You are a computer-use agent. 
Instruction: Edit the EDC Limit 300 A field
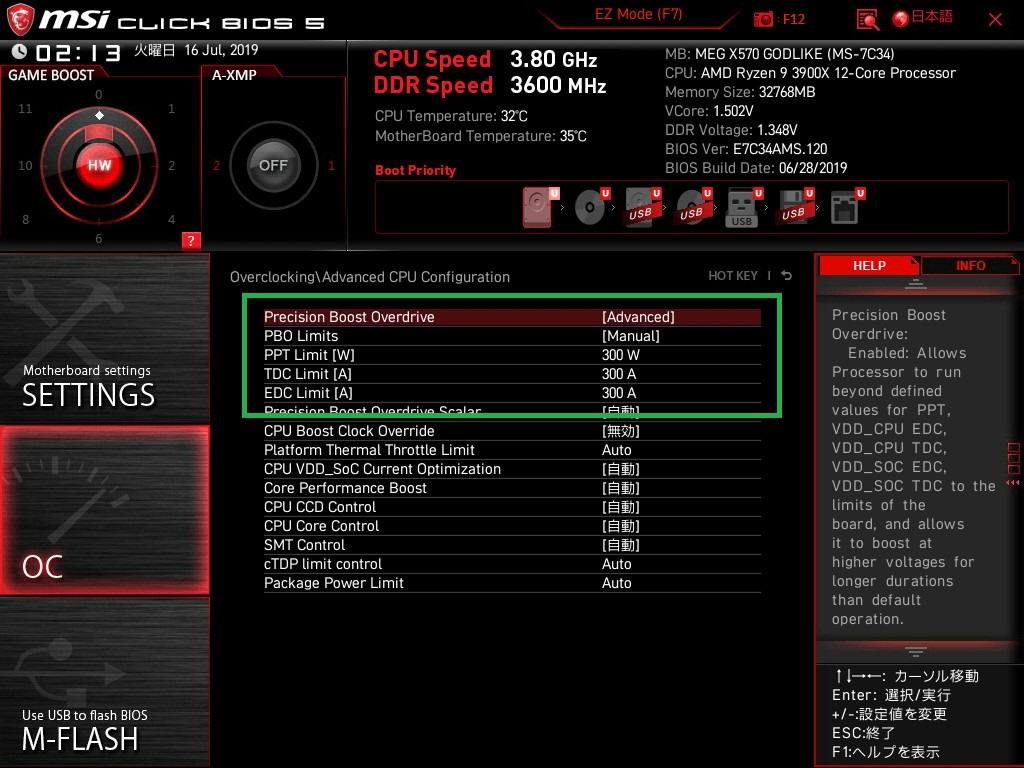click(x=618, y=392)
